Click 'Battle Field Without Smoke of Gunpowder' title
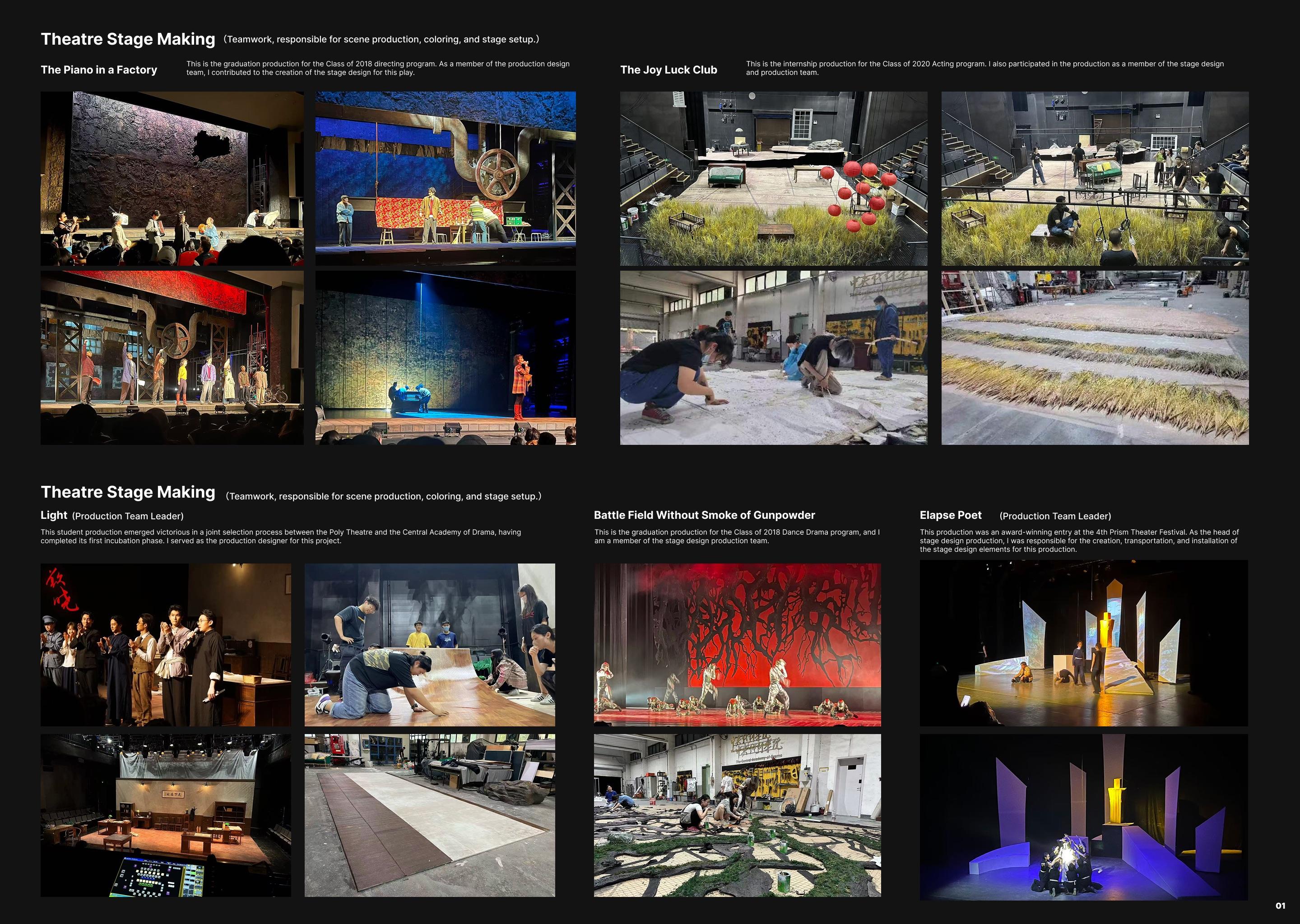Image resolution: width=1300 pixels, height=924 pixels. pos(704,515)
